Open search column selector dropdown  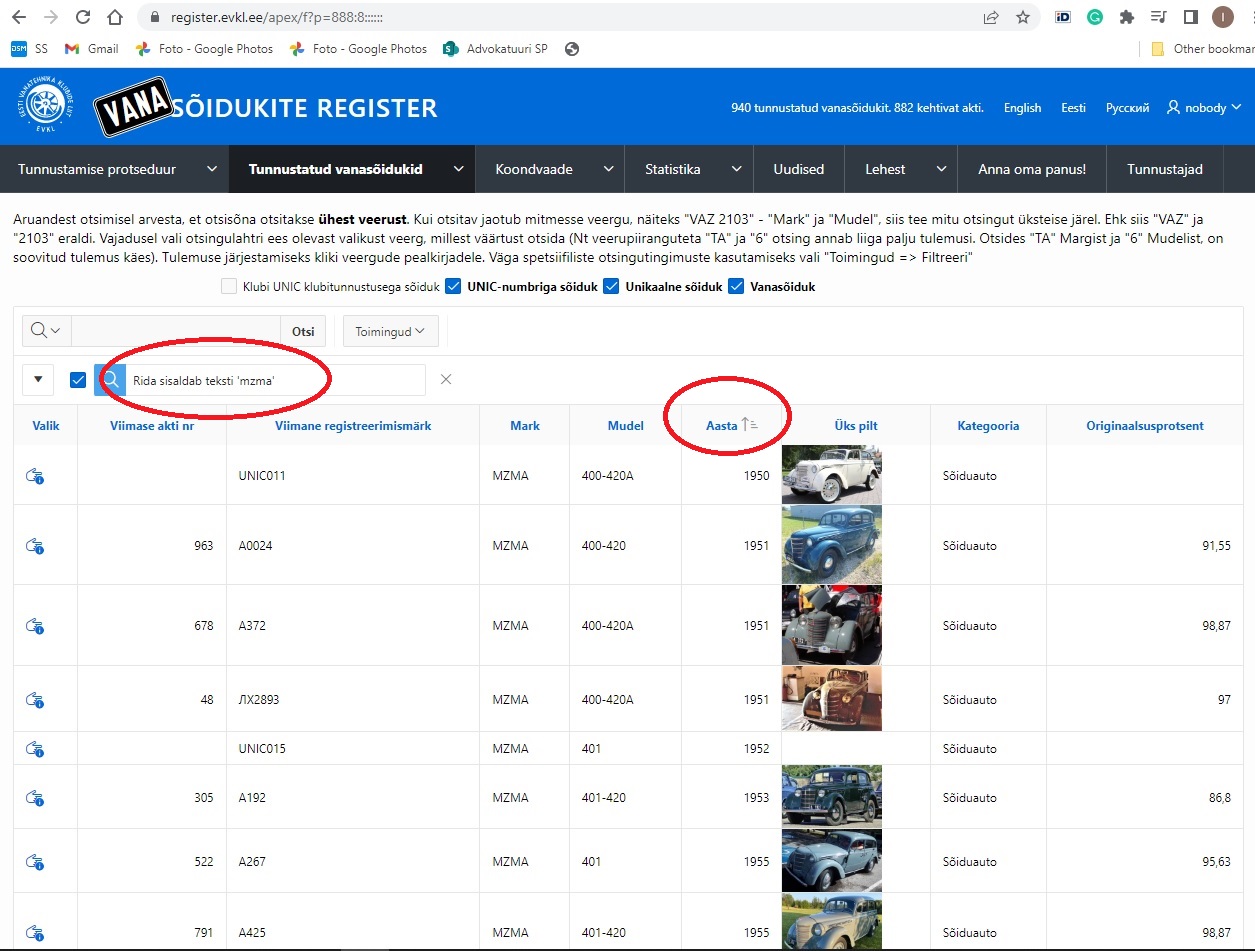(46, 331)
